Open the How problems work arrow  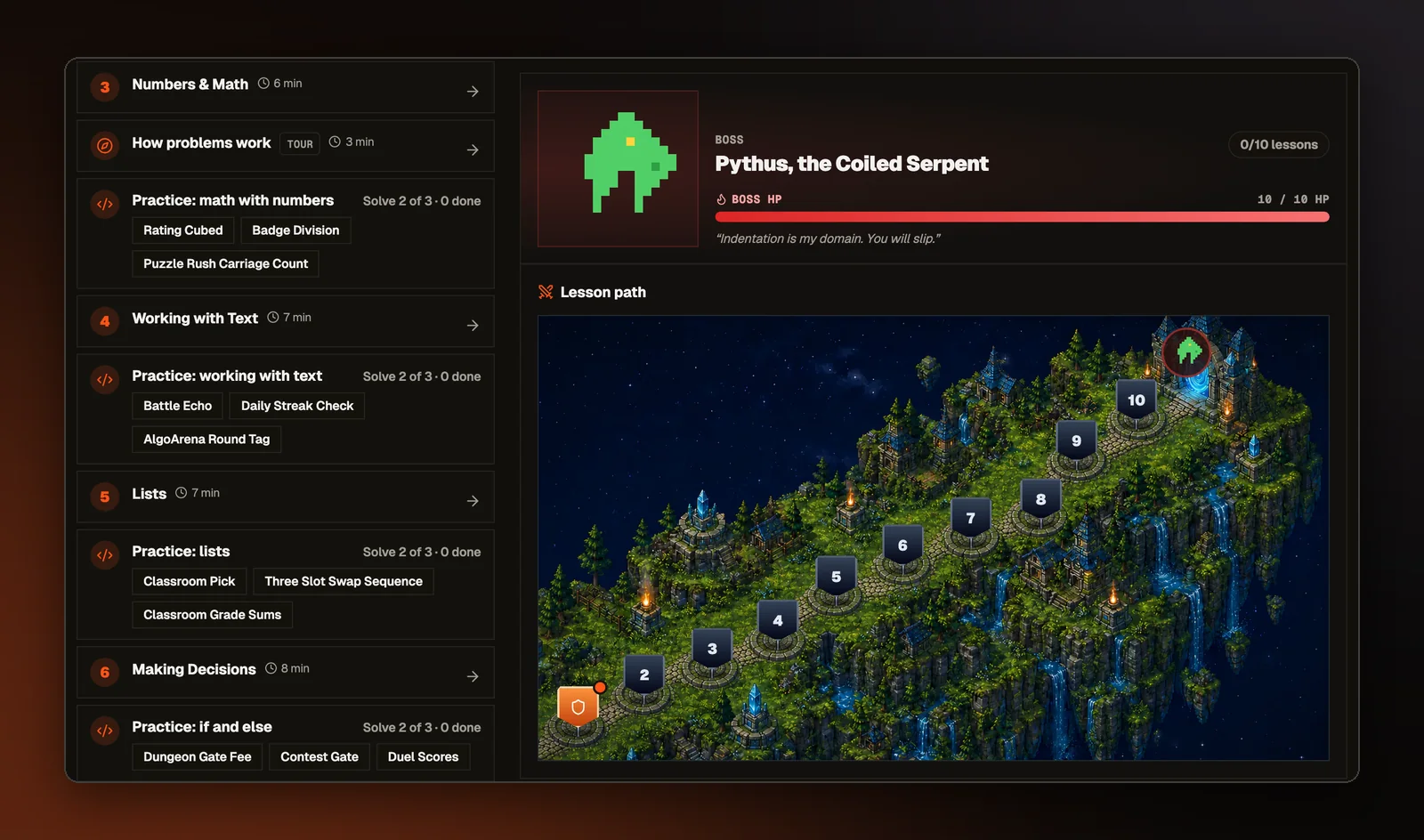(473, 150)
